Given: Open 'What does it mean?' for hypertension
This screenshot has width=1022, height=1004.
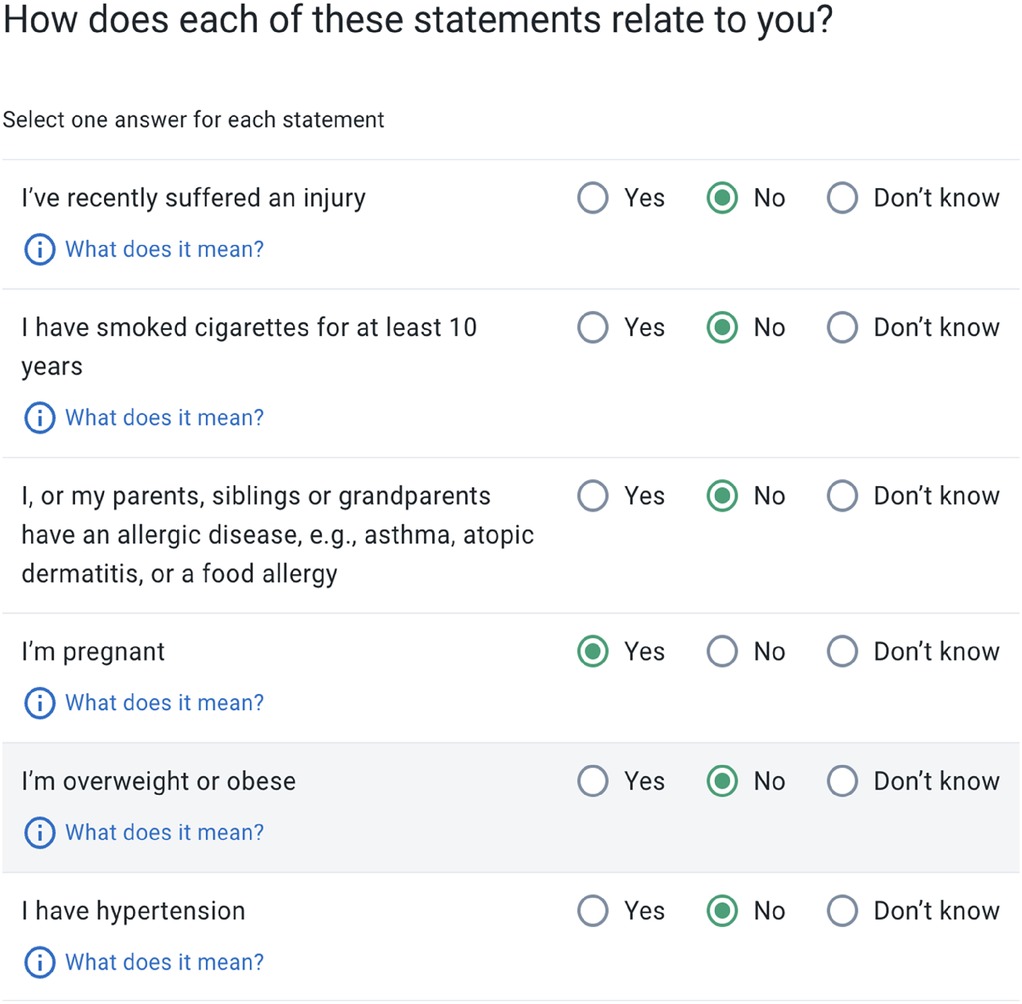Looking at the screenshot, I should coord(164,963).
